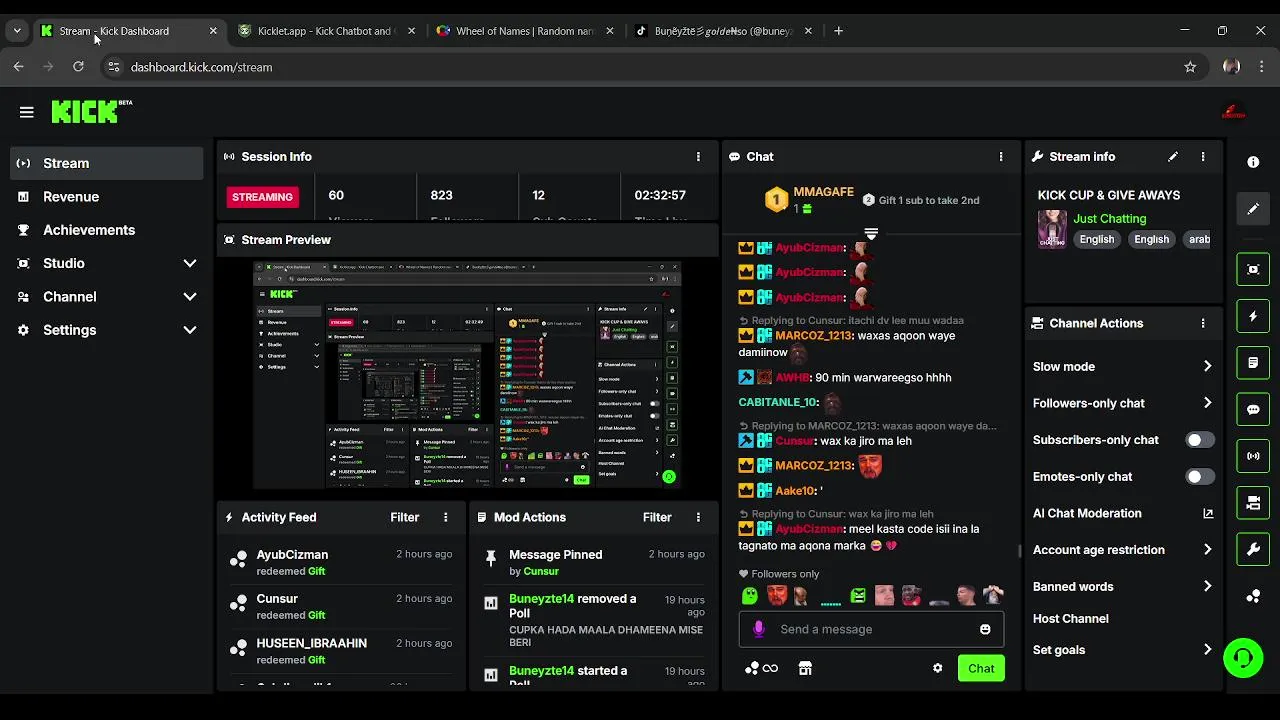Click the purple microphone icon in message box
Image resolution: width=1280 pixels, height=720 pixels.
tap(759, 629)
